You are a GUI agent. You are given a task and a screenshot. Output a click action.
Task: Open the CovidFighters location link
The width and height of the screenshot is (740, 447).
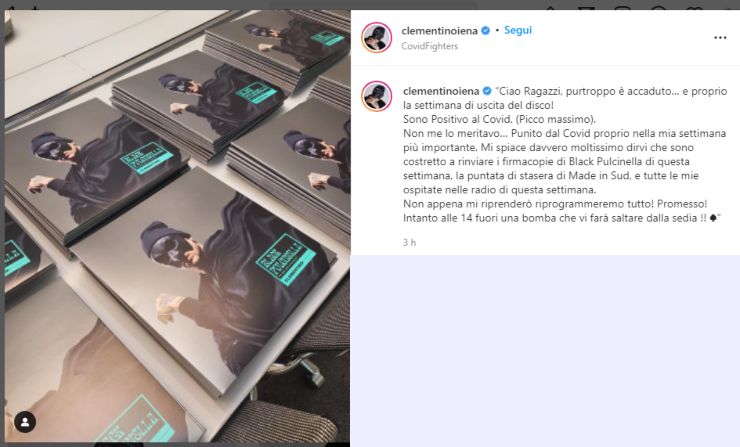pos(429,46)
